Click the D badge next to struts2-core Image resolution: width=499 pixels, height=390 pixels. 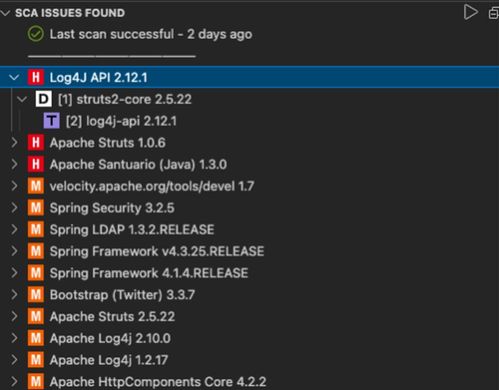point(44,99)
